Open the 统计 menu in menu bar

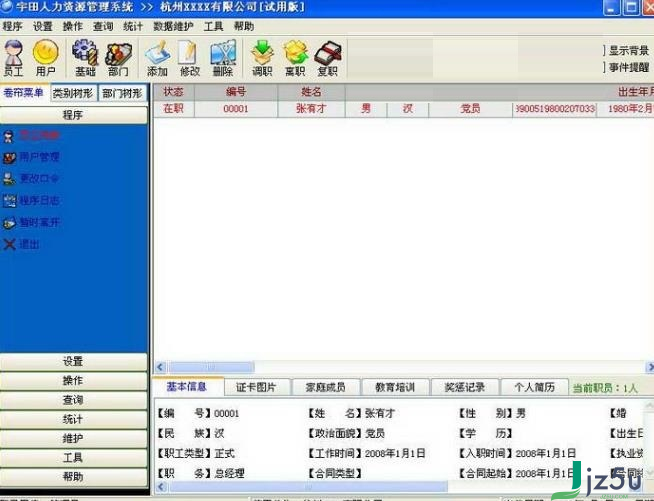[x=133, y=26]
